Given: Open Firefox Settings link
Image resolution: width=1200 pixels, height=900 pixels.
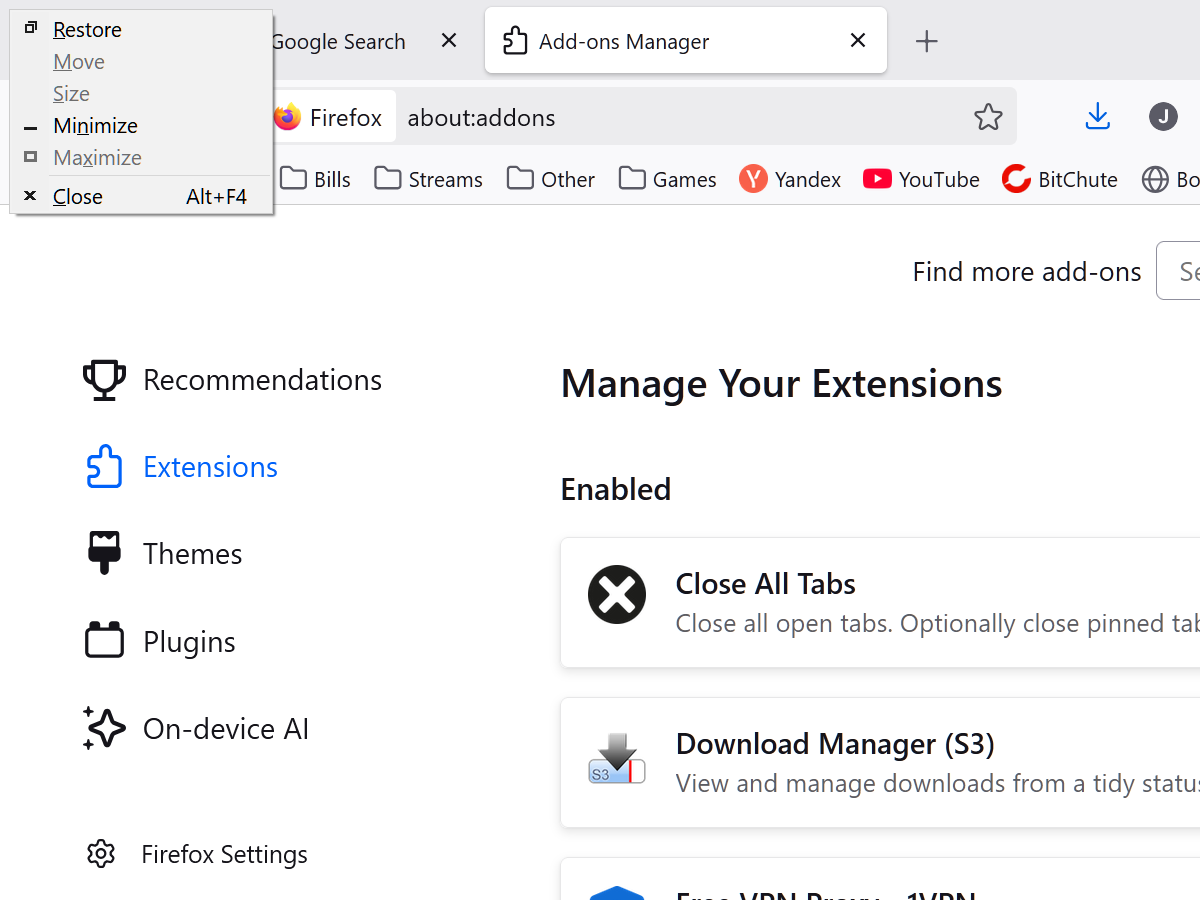Looking at the screenshot, I should (x=224, y=854).
